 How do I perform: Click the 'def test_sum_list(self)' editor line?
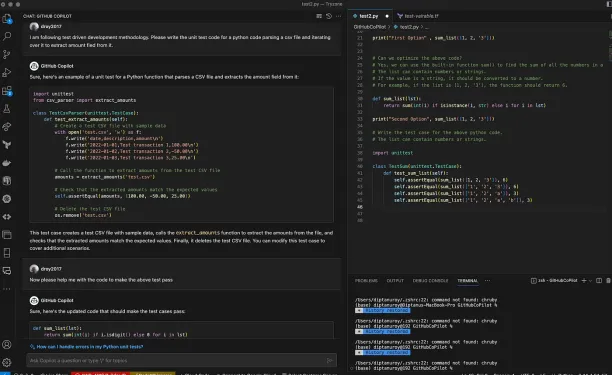(x=415, y=173)
